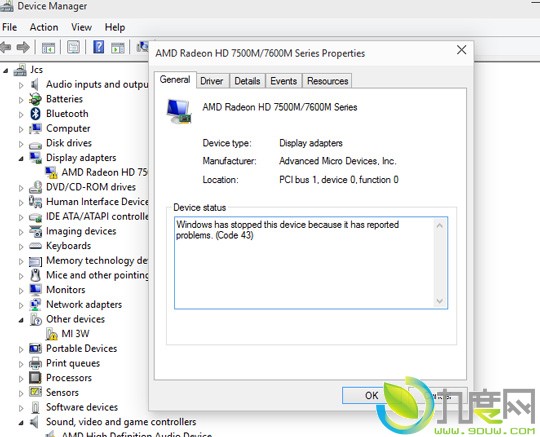Click the MI 3W unknown device warning icon
The height and width of the screenshot is (437, 540).
coord(51,334)
